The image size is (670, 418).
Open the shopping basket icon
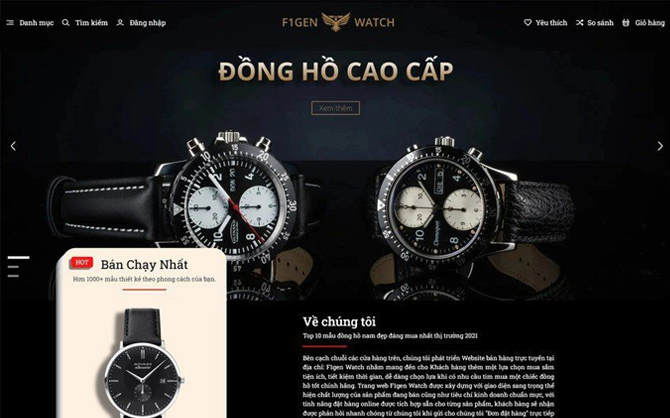coord(626,23)
